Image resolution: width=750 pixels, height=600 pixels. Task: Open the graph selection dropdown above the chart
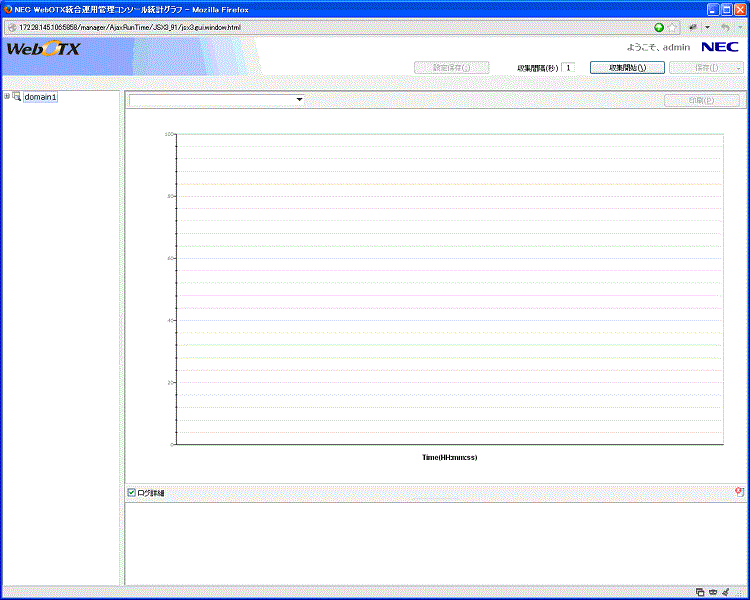(217, 100)
